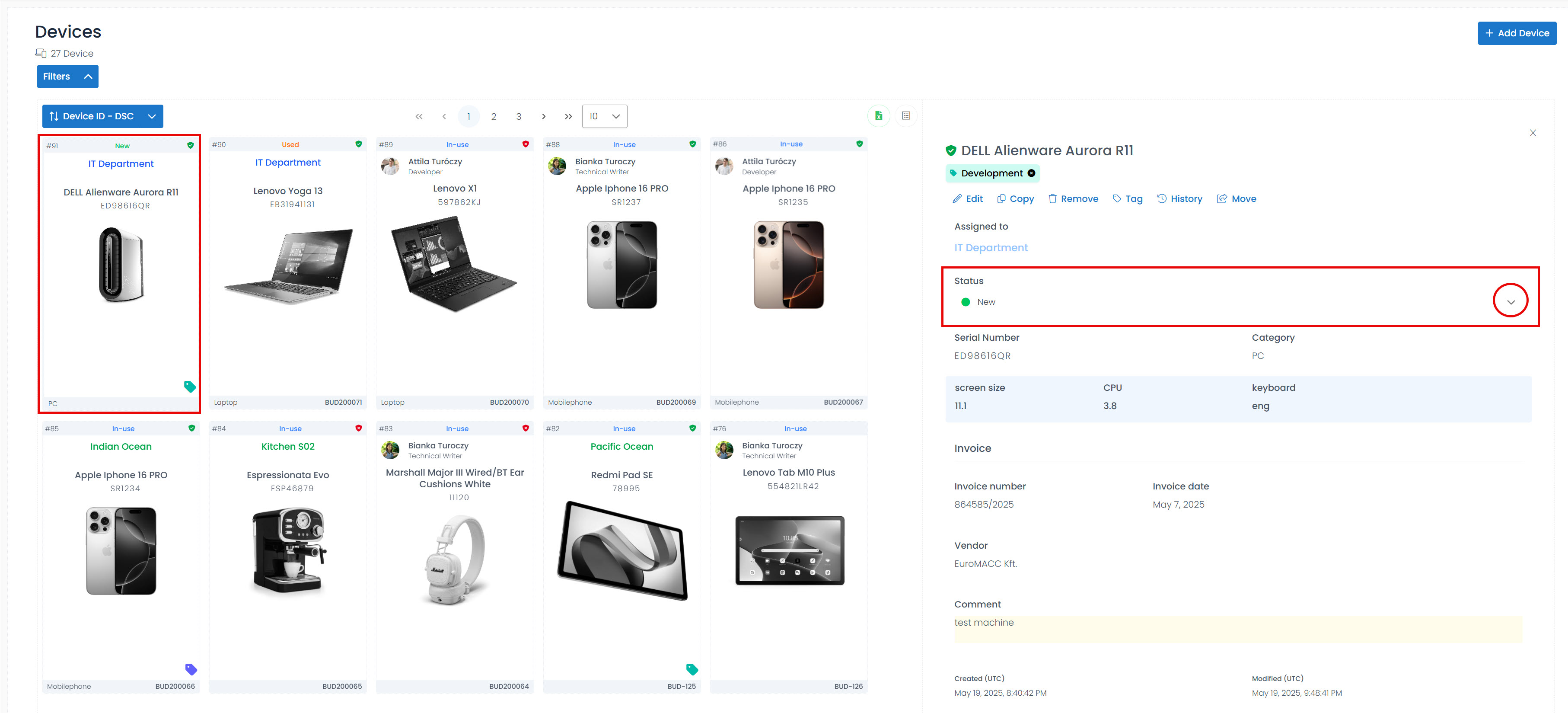Viewport: 1568px width, 713px height.
Task: Click the purple tag icon on card #85
Action: coord(191,669)
